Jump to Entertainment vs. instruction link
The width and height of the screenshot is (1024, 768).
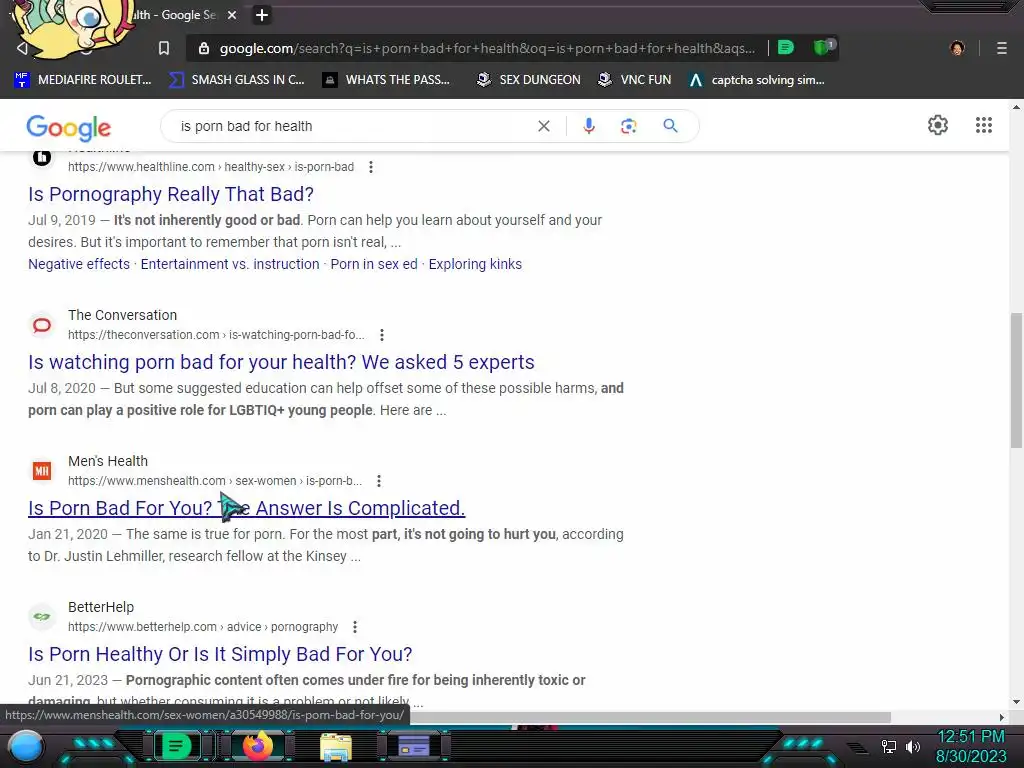(230, 264)
